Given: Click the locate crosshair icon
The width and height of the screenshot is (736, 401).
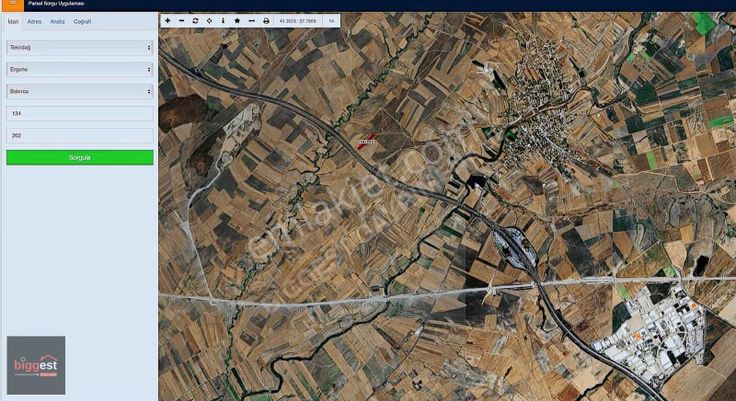Looking at the screenshot, I should pos(209,21).
